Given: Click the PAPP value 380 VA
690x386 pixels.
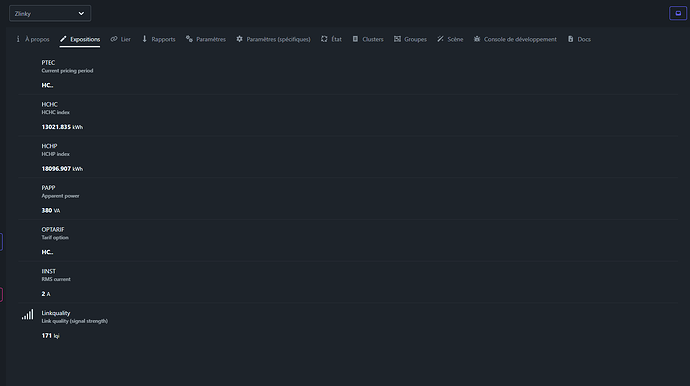Looking at the screenshot, I should pos(51,210).
